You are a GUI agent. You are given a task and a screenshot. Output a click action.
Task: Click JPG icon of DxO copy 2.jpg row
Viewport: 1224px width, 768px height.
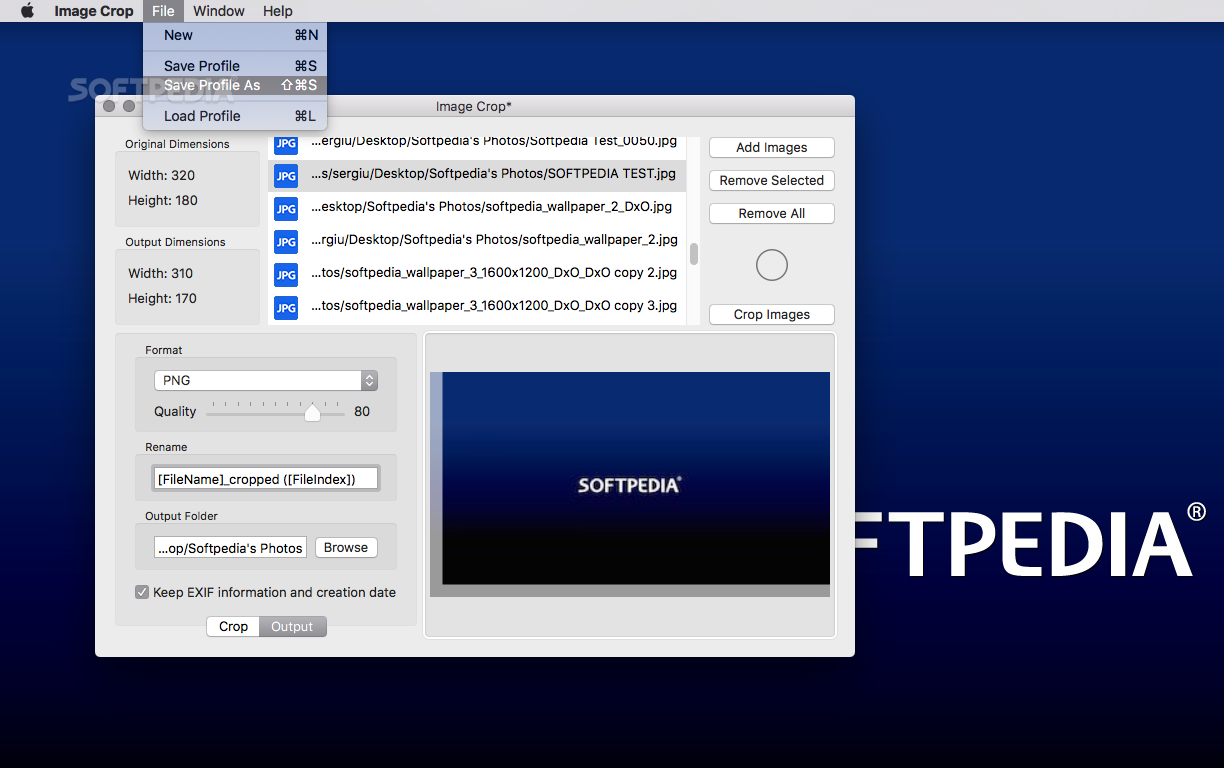click(x=286, y=275)
